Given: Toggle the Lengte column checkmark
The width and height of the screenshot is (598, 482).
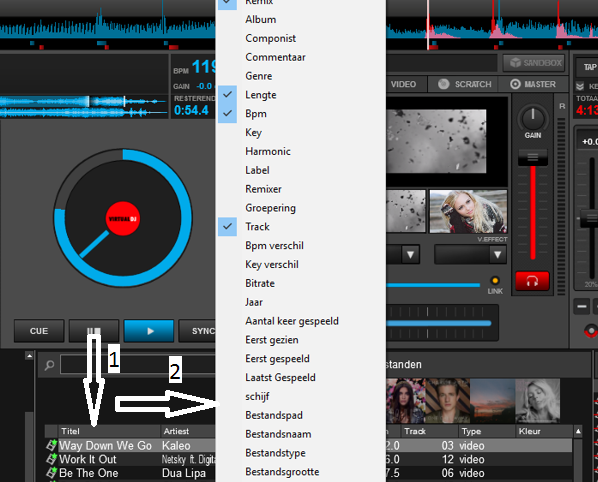Looking at the screenshot, I should tap(227, 95).
